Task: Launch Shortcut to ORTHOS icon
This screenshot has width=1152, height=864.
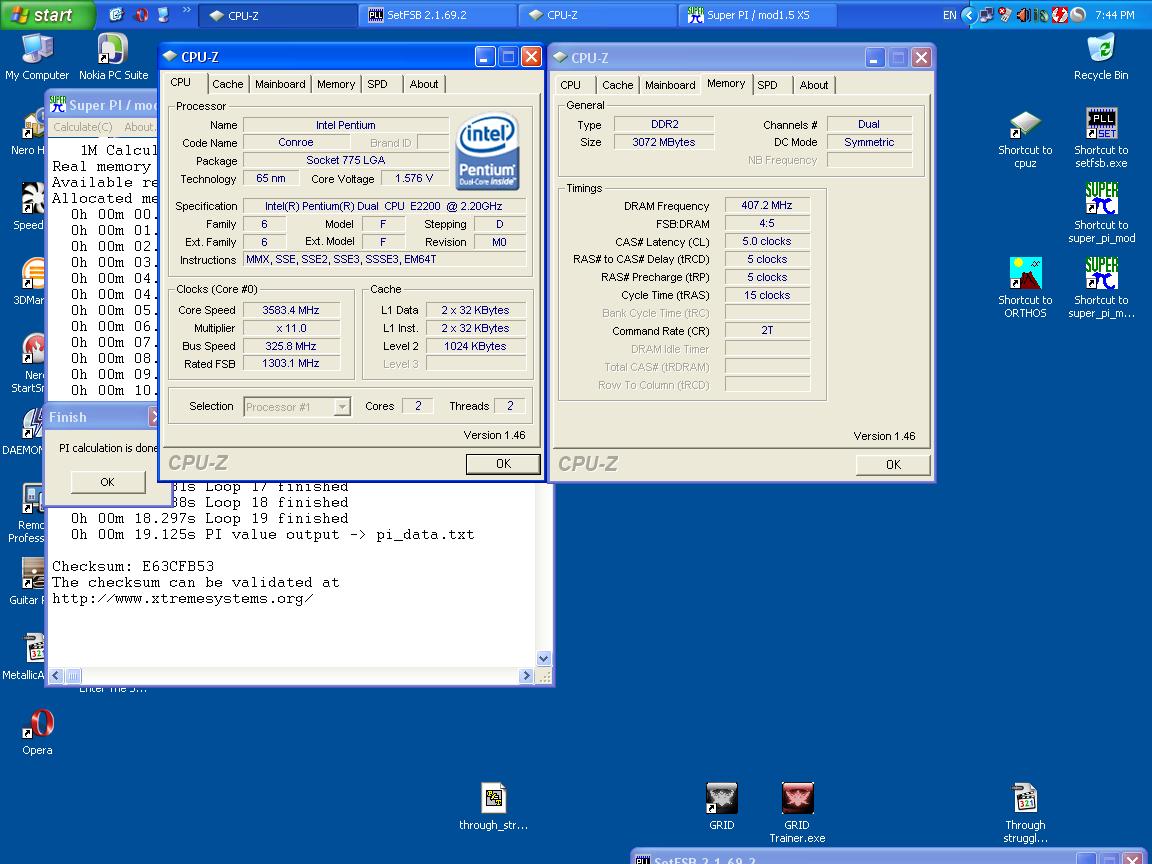Action: tap(1025, 288)
